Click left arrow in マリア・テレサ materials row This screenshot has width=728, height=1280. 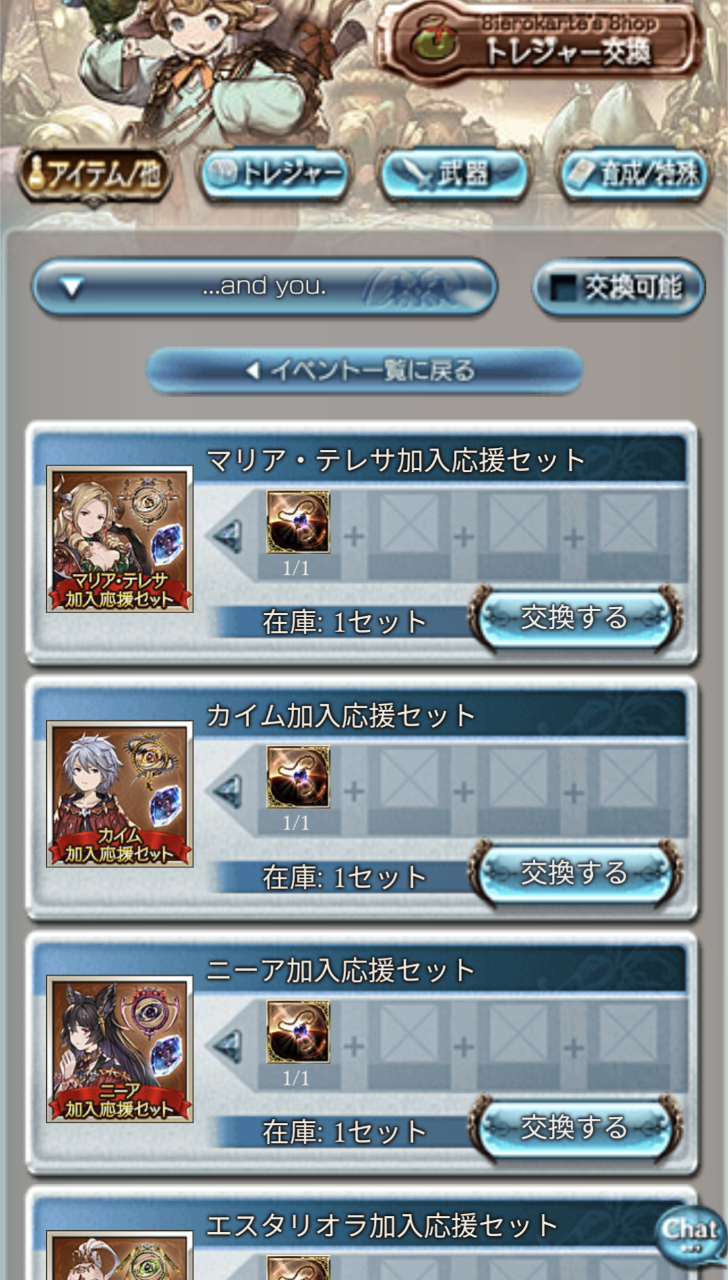click(227, 537)
